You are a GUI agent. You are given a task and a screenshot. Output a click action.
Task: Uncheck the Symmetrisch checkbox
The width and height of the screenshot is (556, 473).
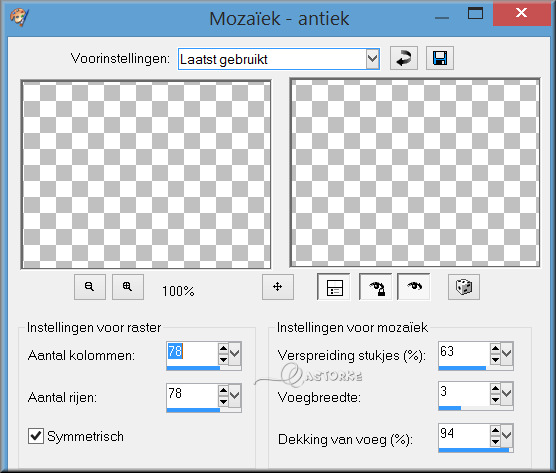tap(36, 436)
